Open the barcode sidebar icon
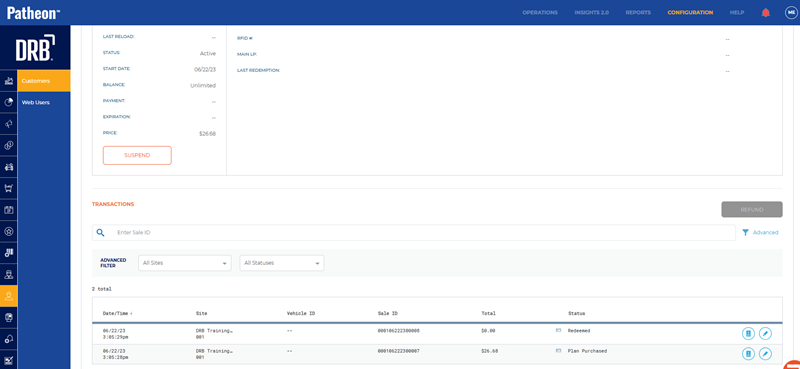 coord(8,252)
